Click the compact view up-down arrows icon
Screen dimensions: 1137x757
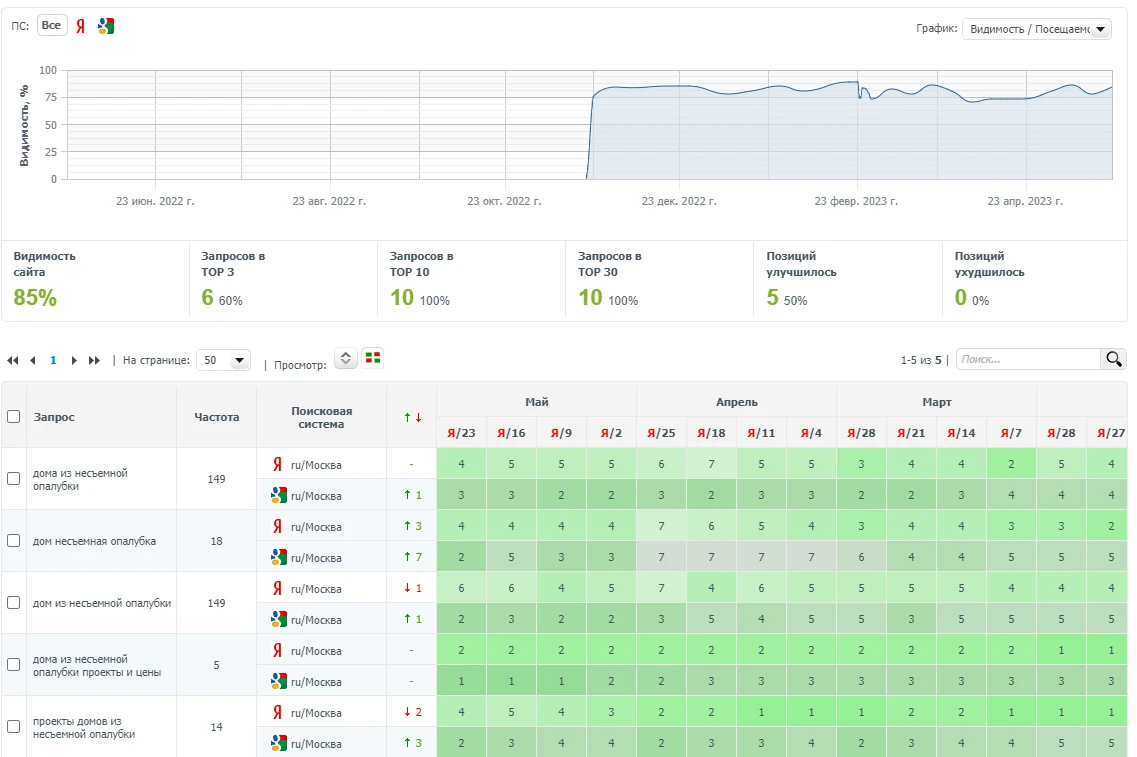346,358
